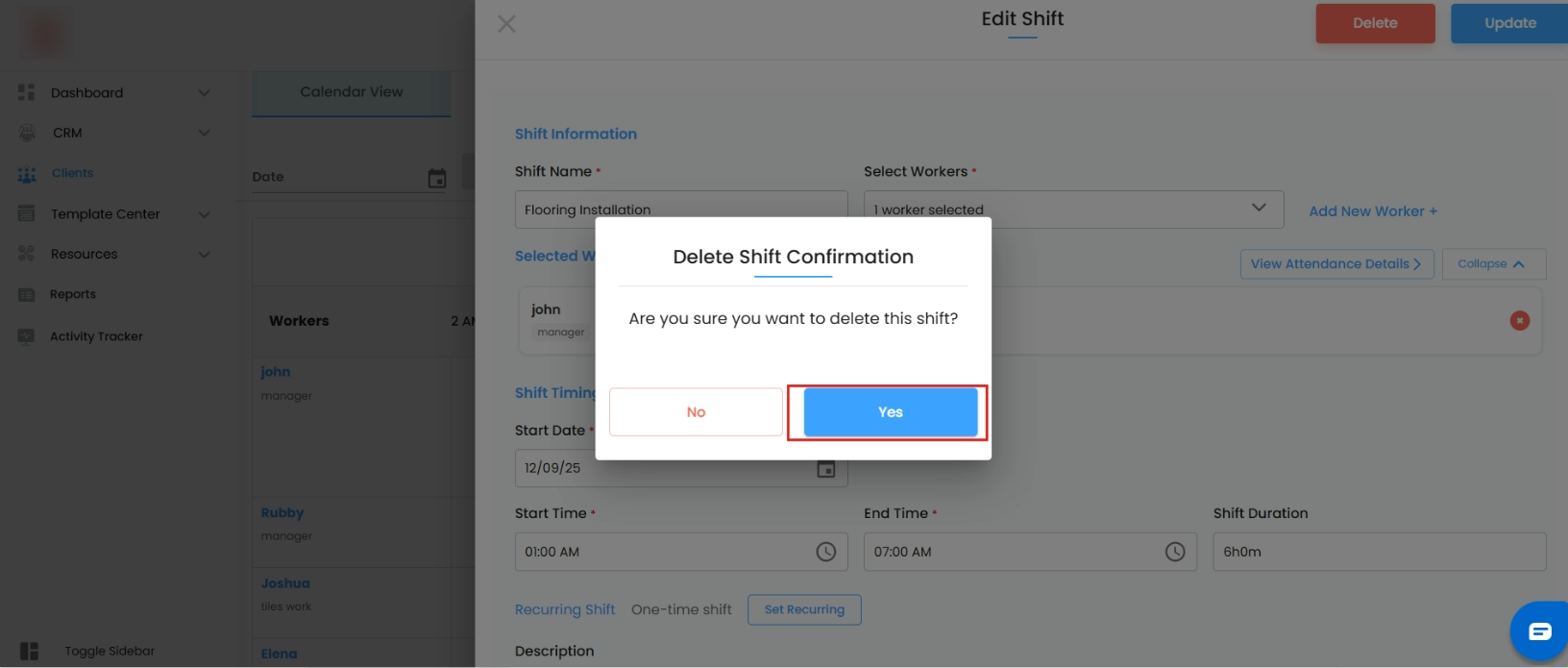
Task: Click the red remove worker icon for john
Action: [x=1519, y=321]
